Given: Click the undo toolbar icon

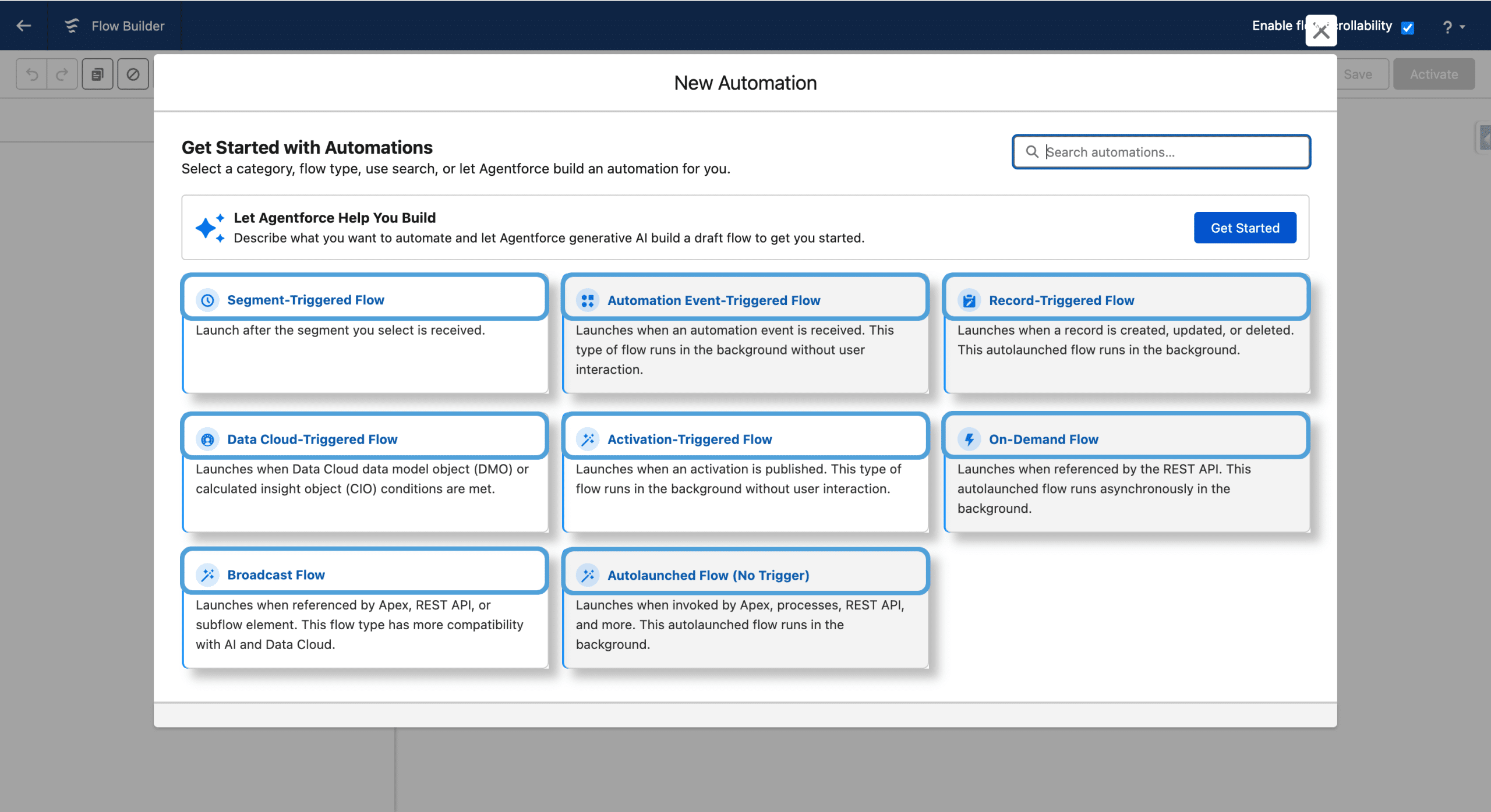Looking at the screenshot, I should coord(32,74).
